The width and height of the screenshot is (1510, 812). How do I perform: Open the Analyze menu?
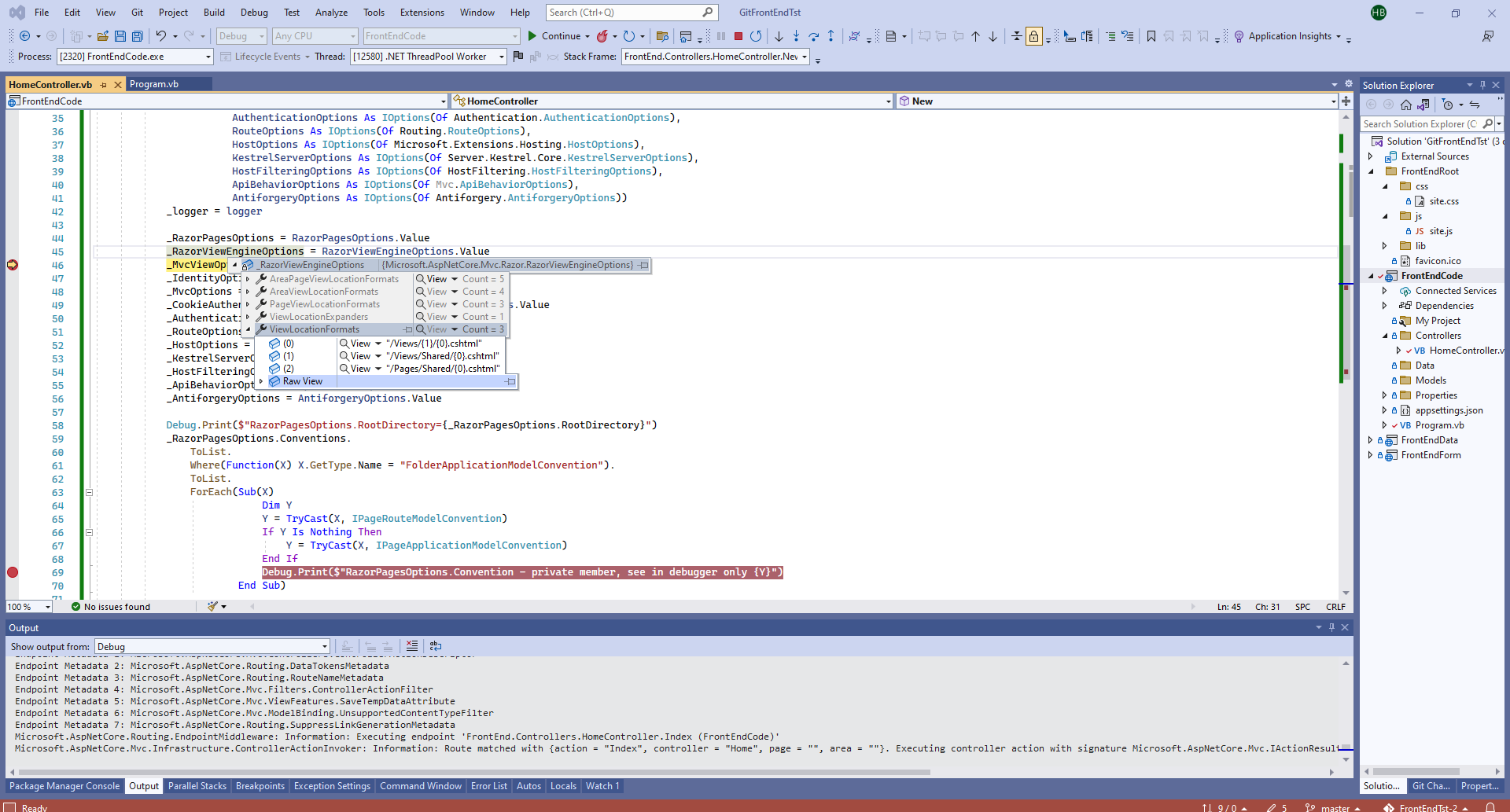331,13
